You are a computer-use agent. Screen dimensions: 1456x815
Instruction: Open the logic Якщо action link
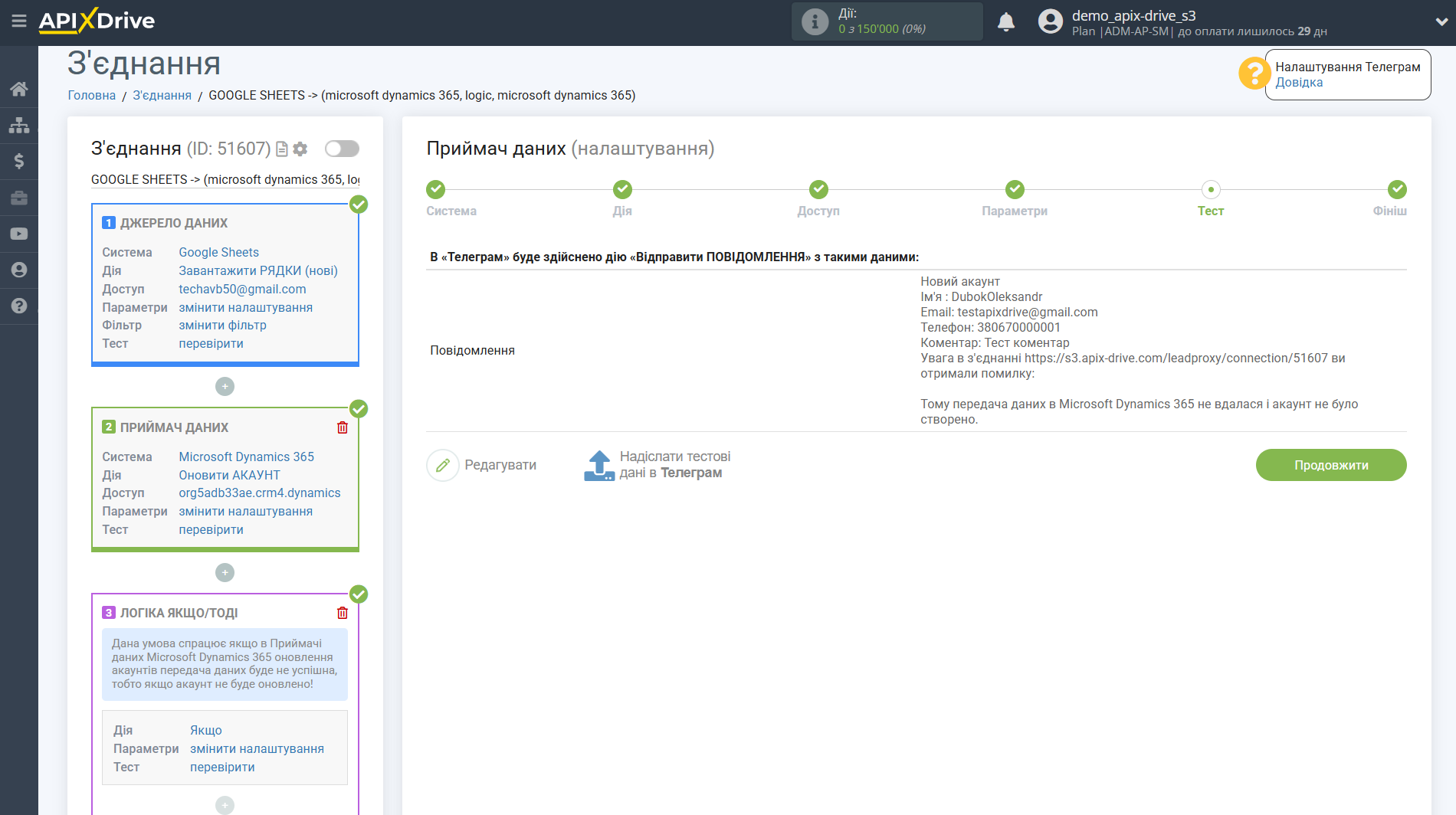[x=206, y=731]
